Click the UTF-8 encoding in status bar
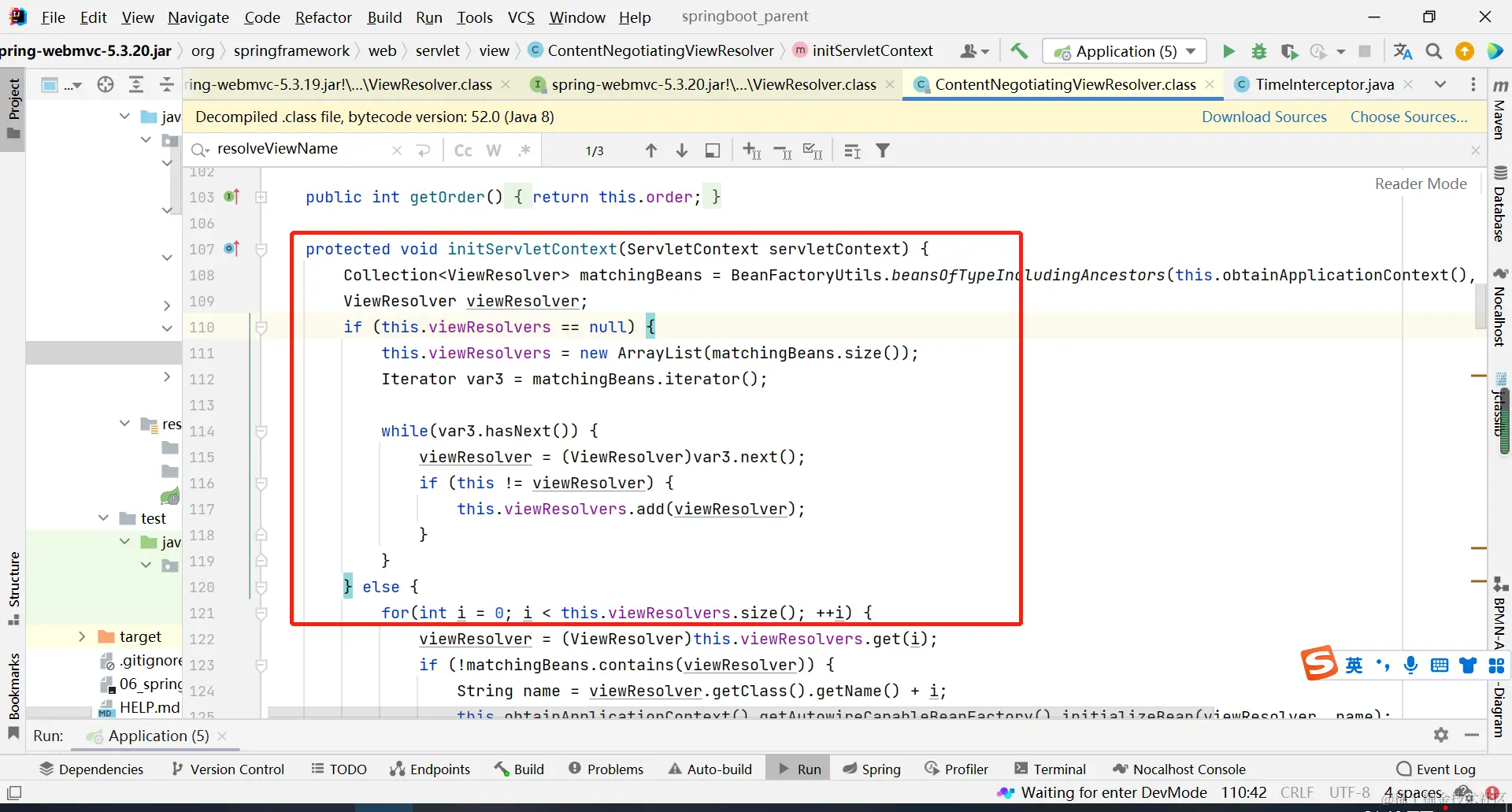The image size is (1512, 812). [1350, 792]
